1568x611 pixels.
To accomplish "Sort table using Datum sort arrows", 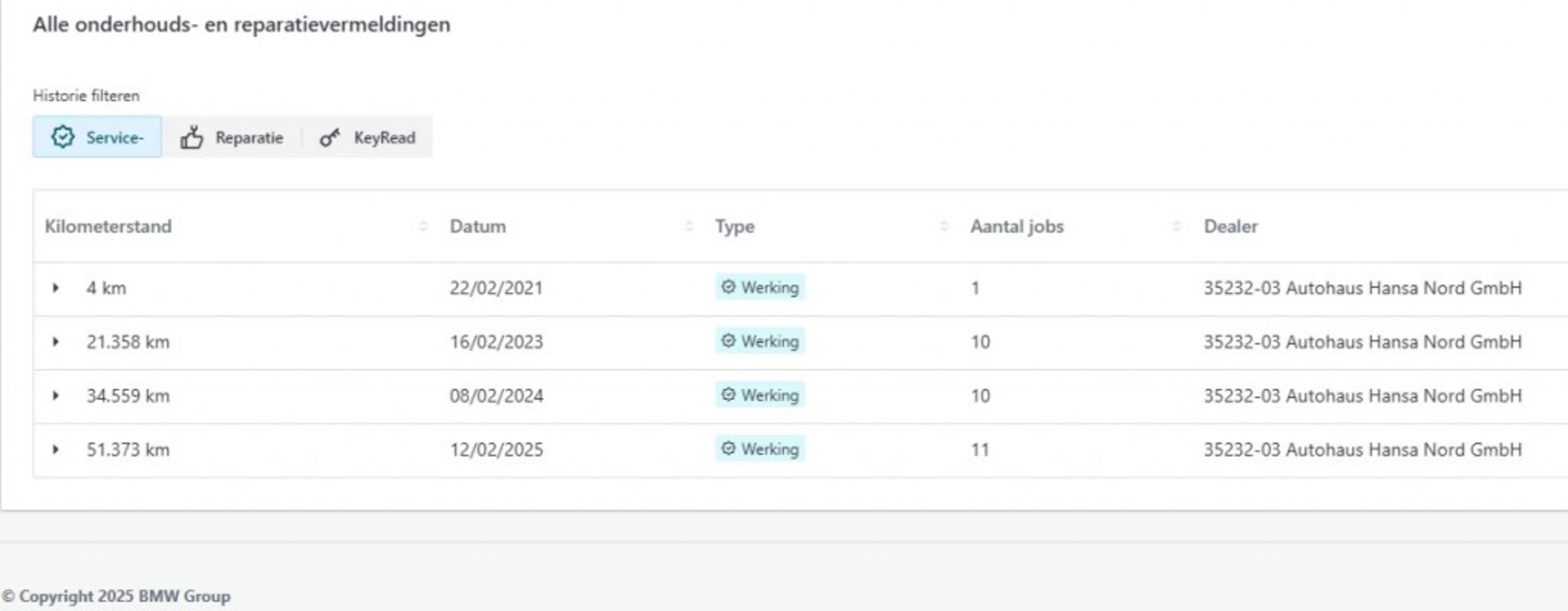I will click(689, 227).
